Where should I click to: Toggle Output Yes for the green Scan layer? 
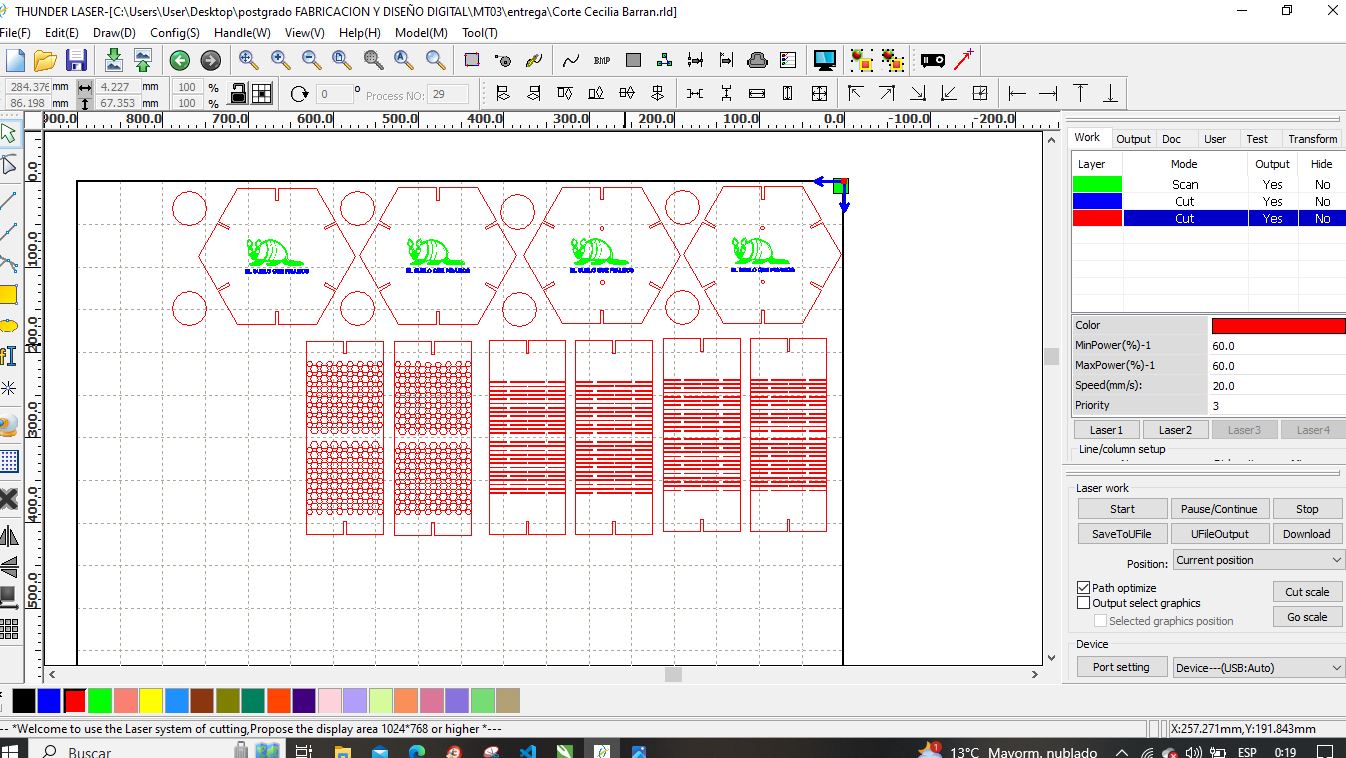point(1272,184)
